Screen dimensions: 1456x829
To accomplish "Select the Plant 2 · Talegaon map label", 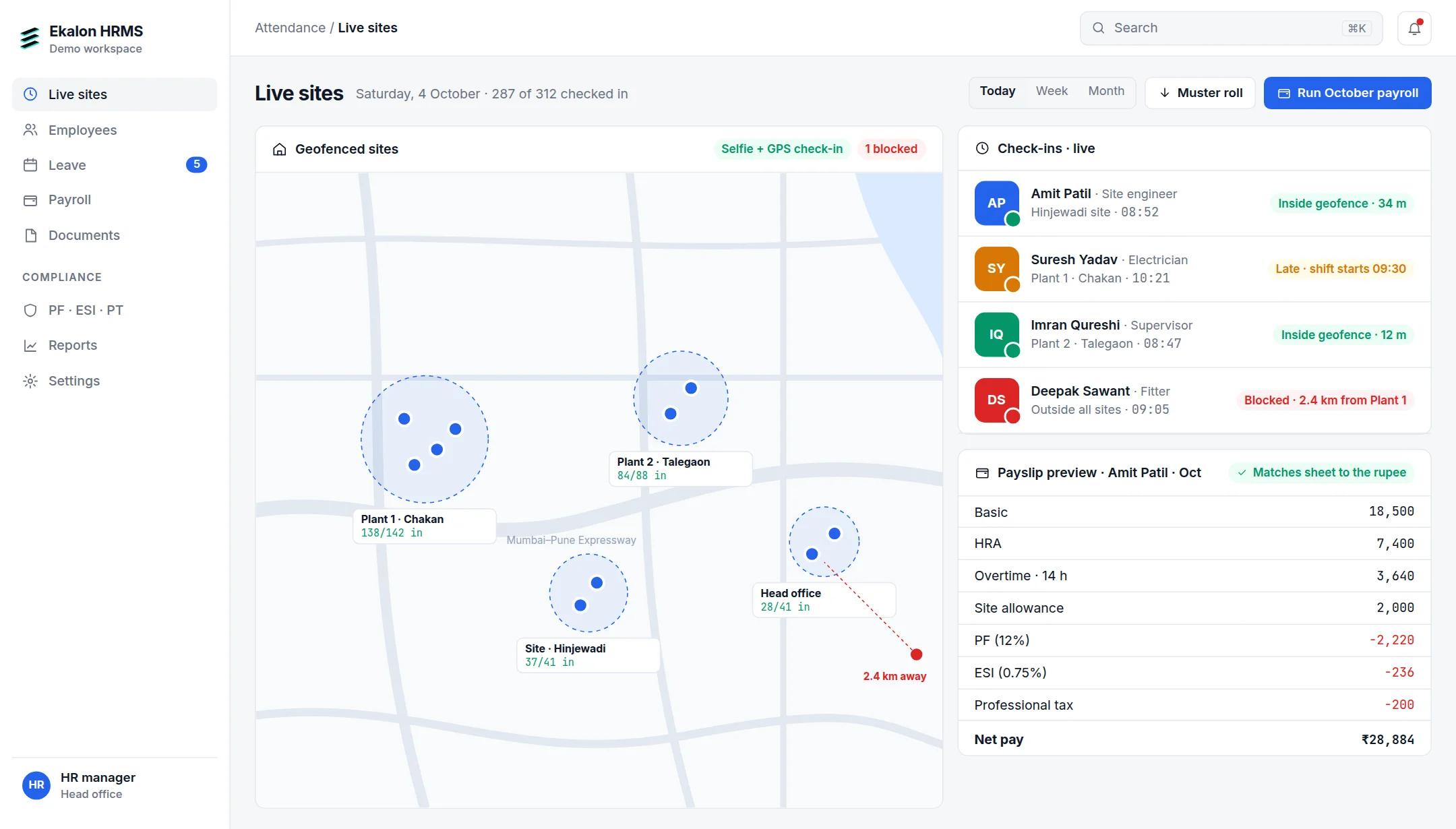I will point(681,468).
